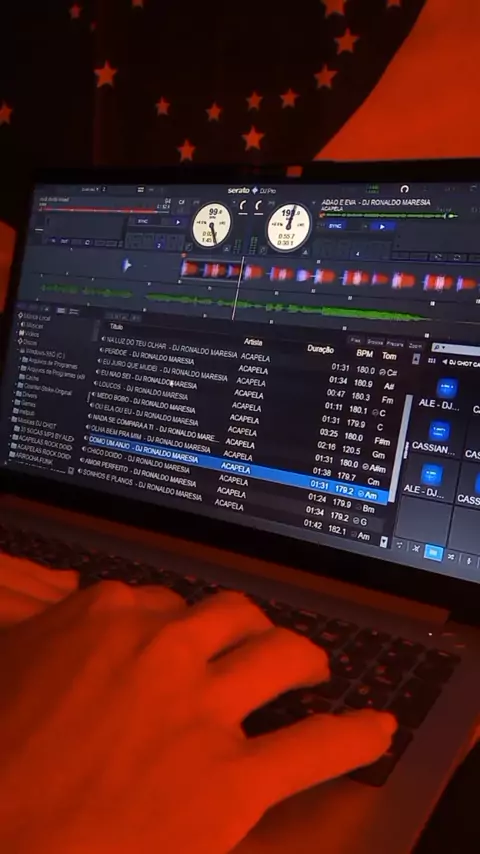
Task: Trigger the CASSIAN sampler slot icon
Action: coord(439,430)
